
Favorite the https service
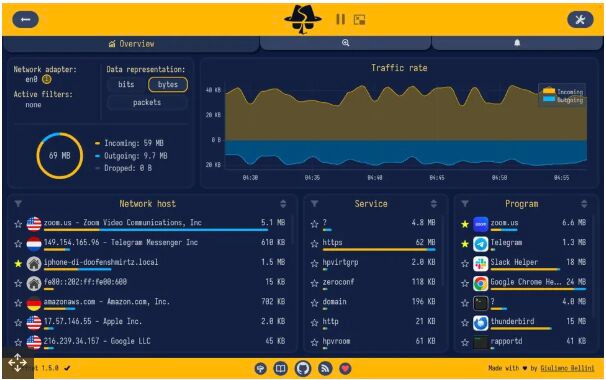coord(314,244)
